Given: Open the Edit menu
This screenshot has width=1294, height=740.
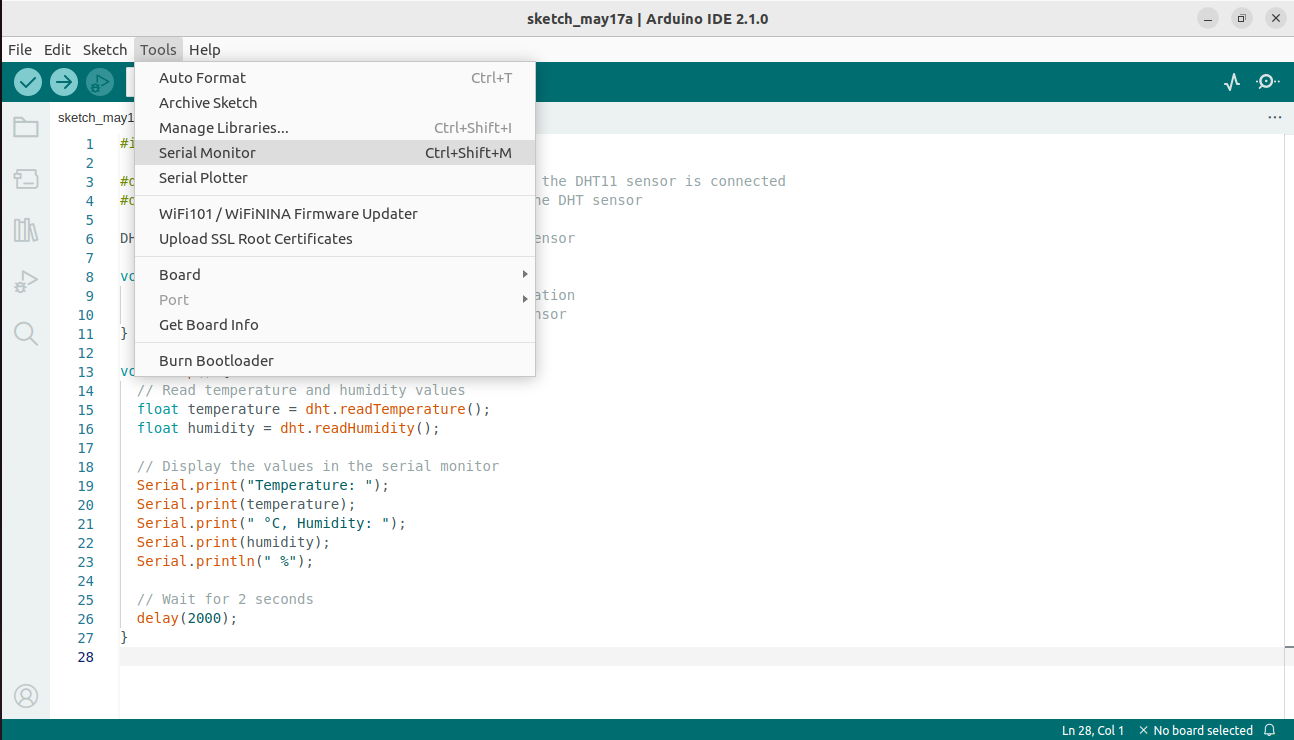Looking at the screenshot, I should [x=57, y=50].
